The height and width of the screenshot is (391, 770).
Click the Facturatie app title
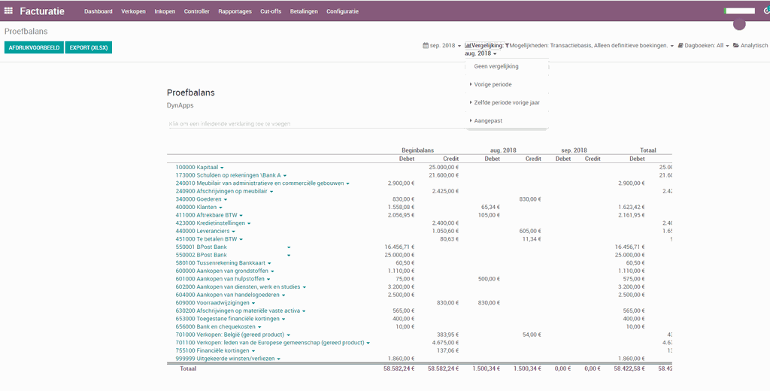tap(42, 11)
